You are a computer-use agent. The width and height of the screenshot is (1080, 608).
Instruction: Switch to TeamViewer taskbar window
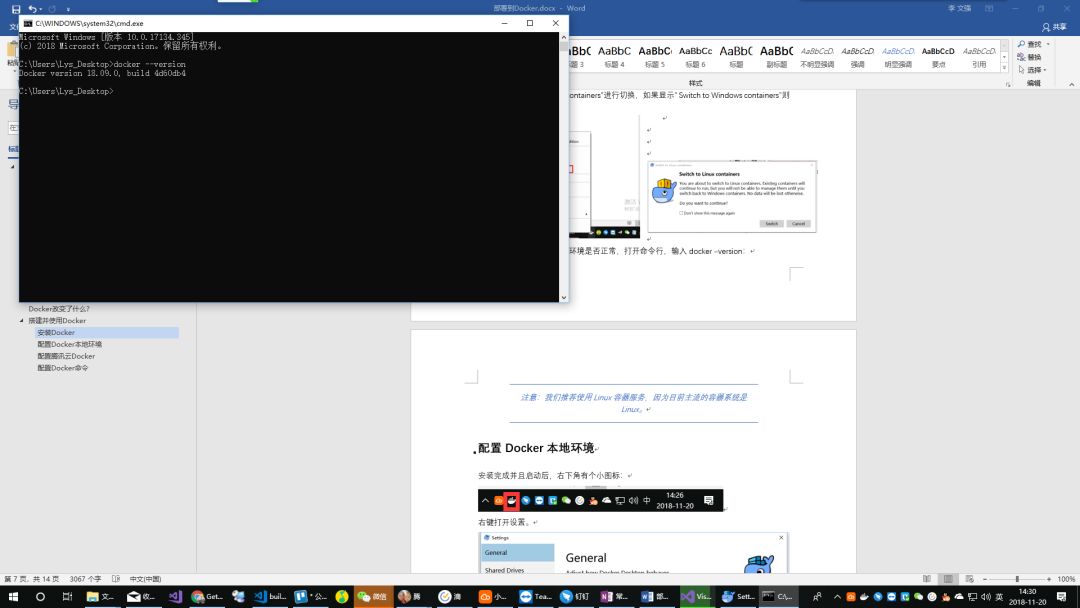point(536,596)
